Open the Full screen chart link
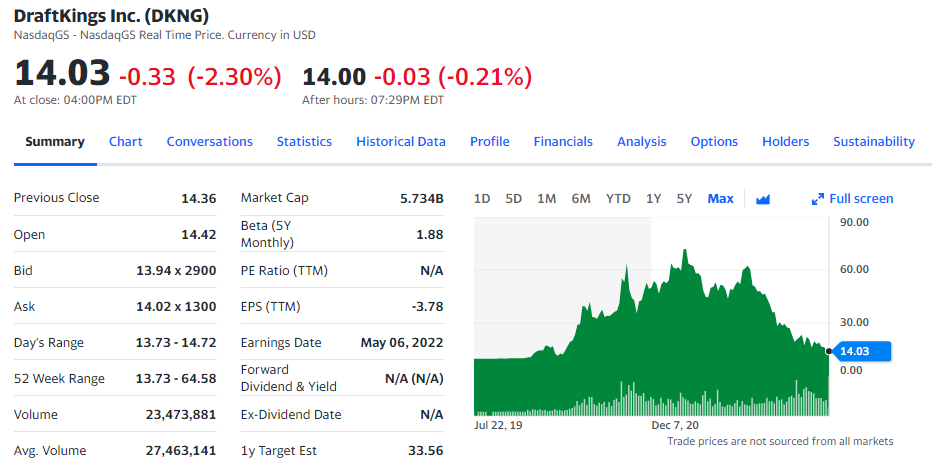 [x=852, y=199]
